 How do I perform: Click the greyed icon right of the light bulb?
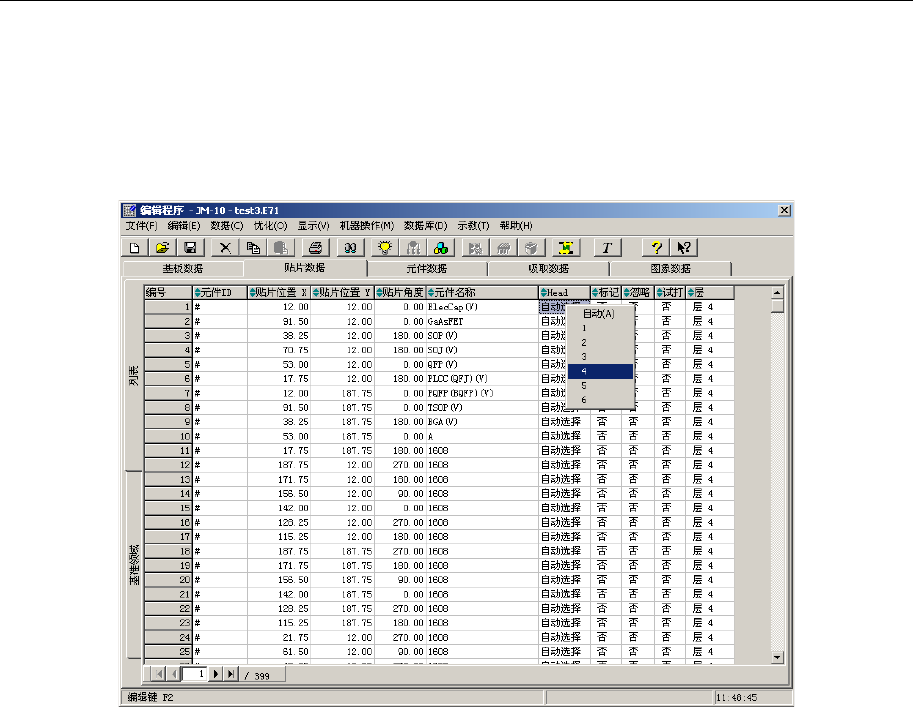tap(413, 248)
